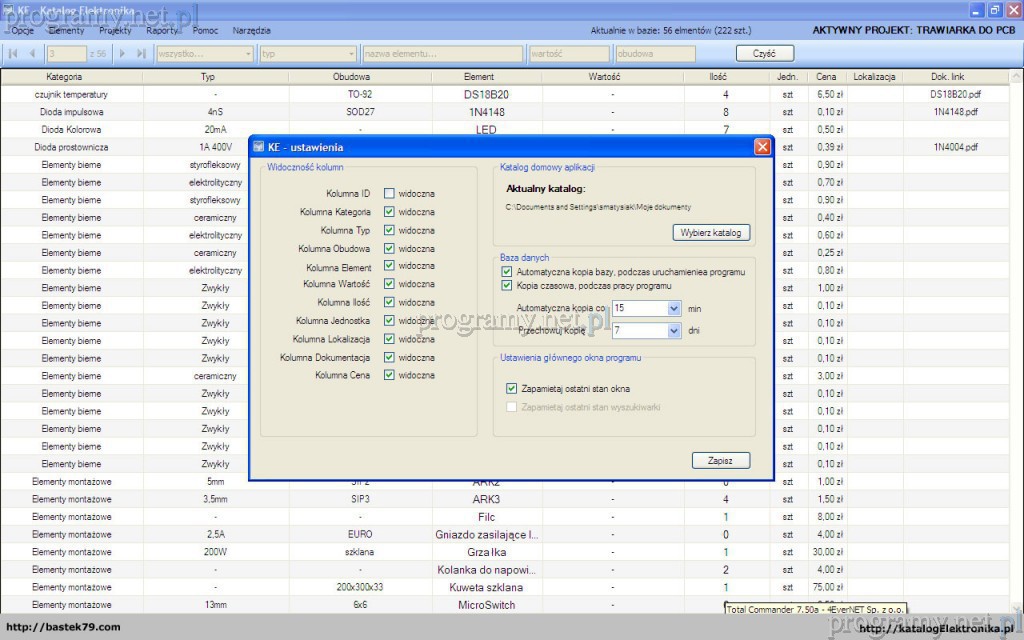Viewport: 1024px width, 640px height.
Task: Go to first record navigation arrow
Action: (14, 54)
